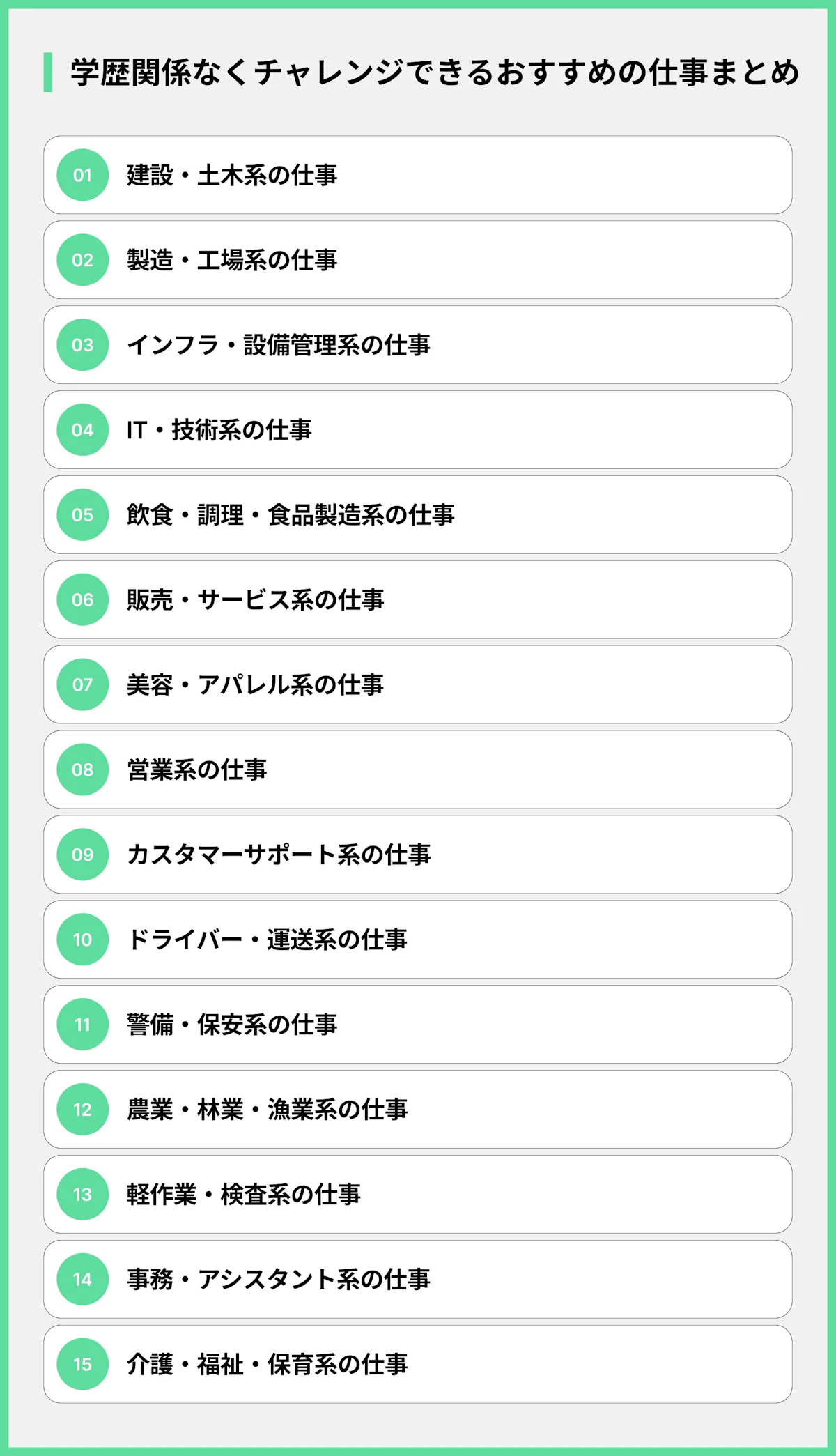Viewport: 836px width, 1456px height.
Task: Open ドライバー・運送系の仕事 entry
Action: pyautogui.click(x=267, y=940)
